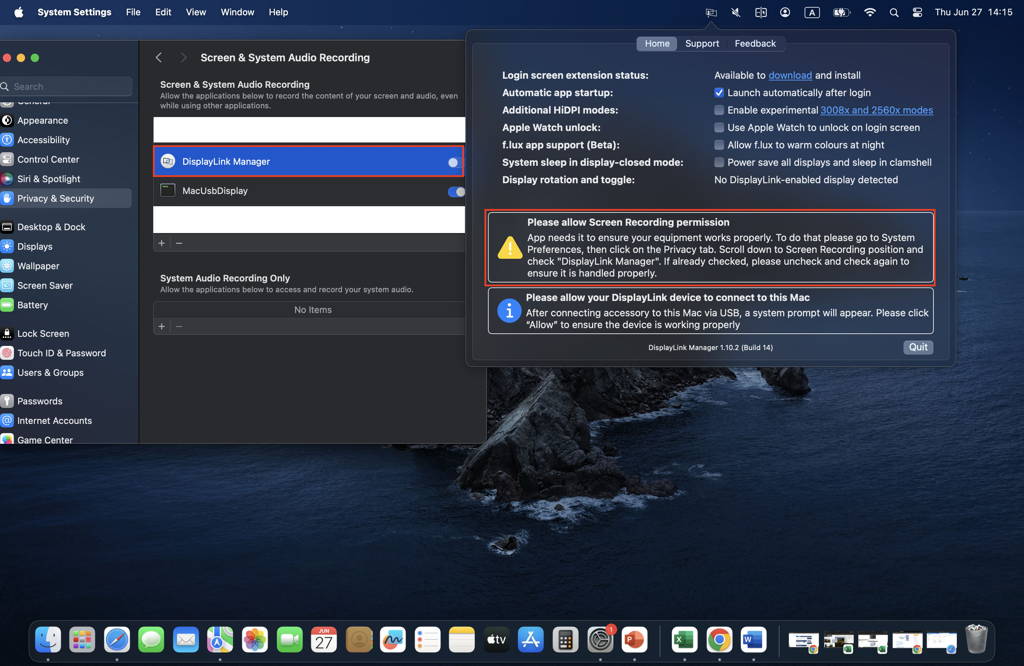The height and width of the screenshot is (666, 1024).
Task: Switch to the Feedback tab
Action: click(755, 44)
